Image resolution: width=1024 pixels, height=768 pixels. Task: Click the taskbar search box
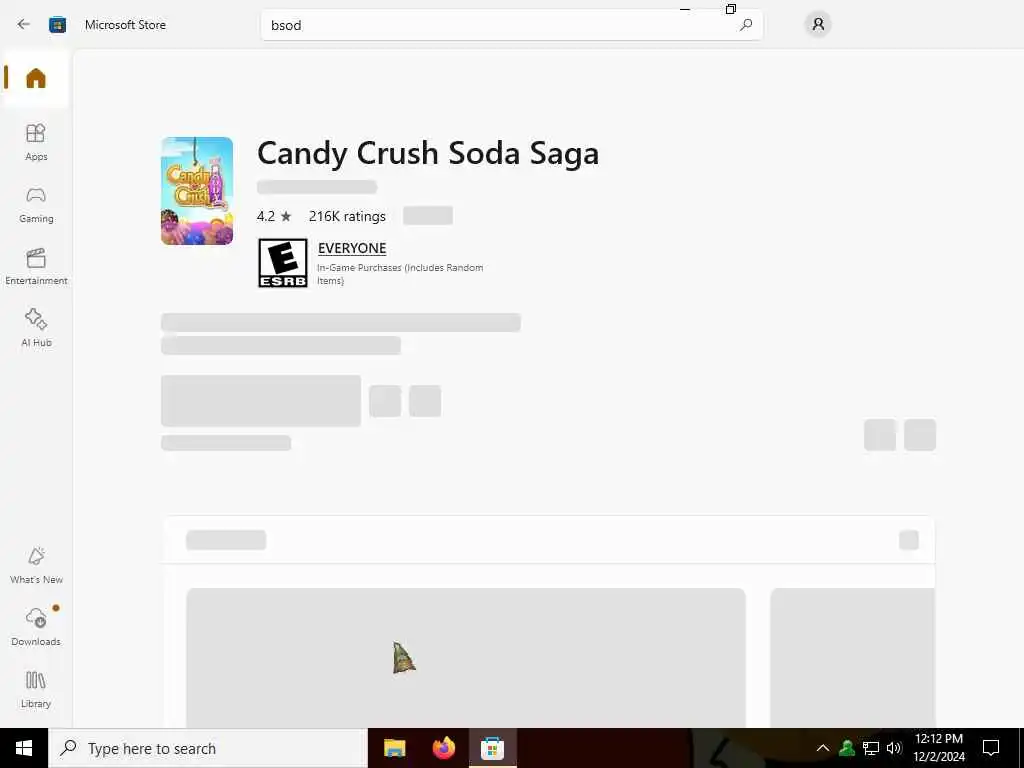pos(208,748)
